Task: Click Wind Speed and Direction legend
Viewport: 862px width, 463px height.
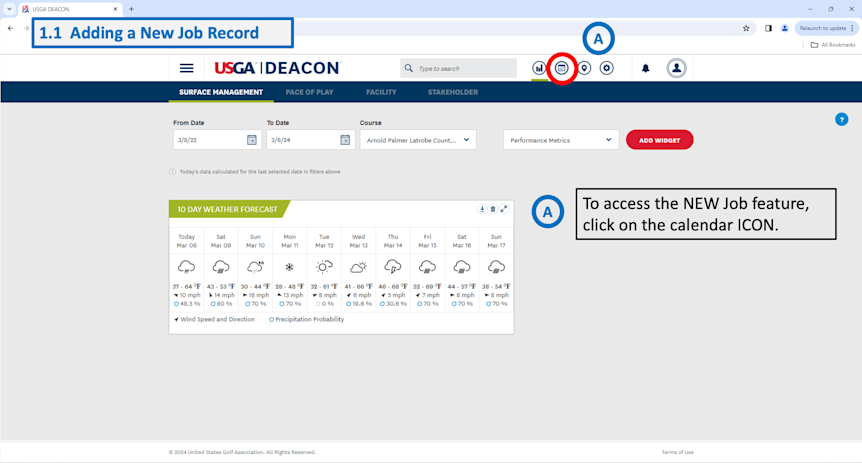Action: (214, 319)
